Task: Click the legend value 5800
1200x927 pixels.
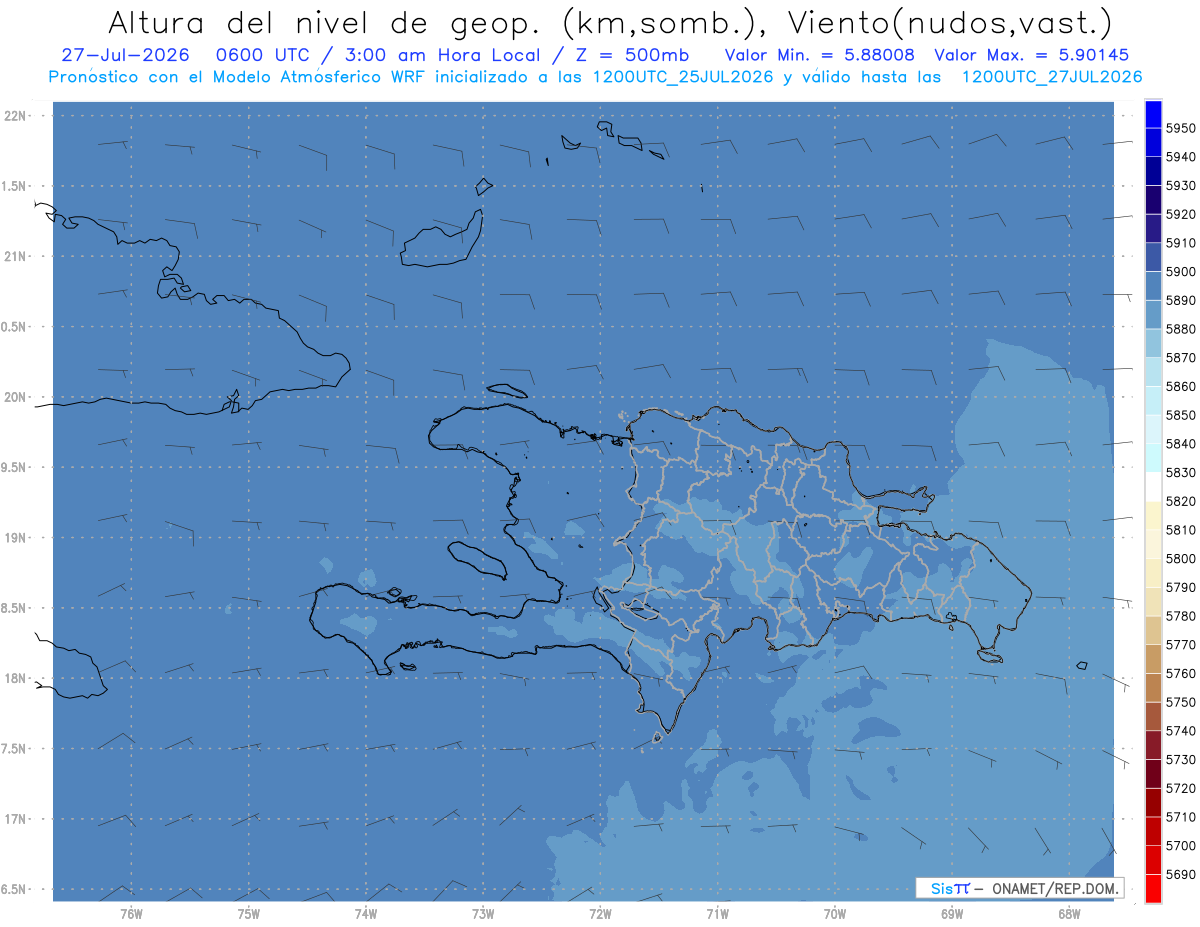Action: (1180, 559)
